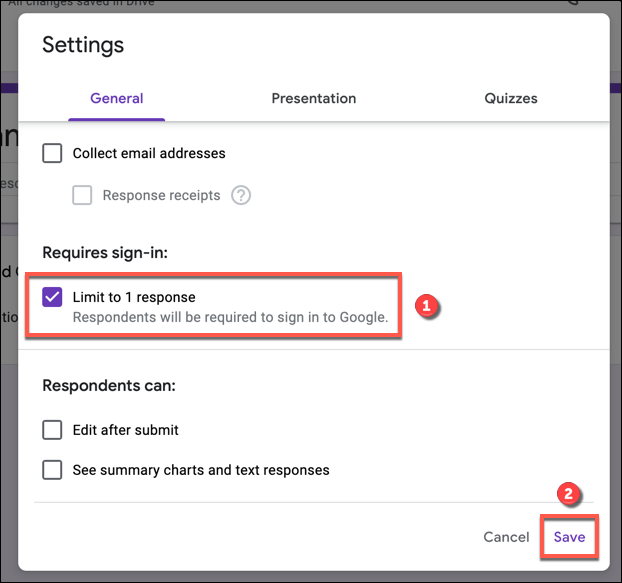Click the help icon beside Response receipts
Image resolution: width=622 pixels, height=583 pixels.
(x=241, y=196)
